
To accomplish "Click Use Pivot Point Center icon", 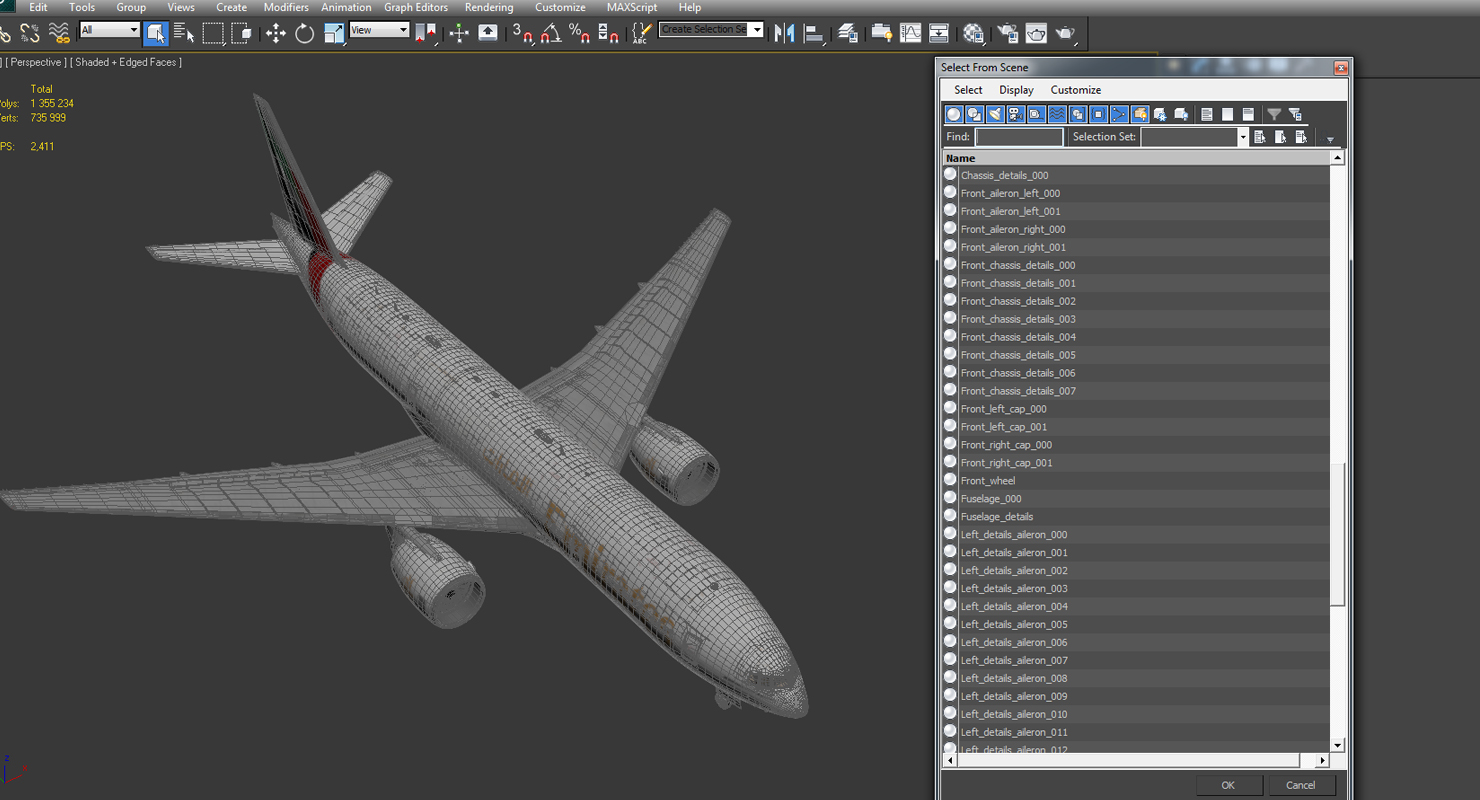I will pos(426,33).
